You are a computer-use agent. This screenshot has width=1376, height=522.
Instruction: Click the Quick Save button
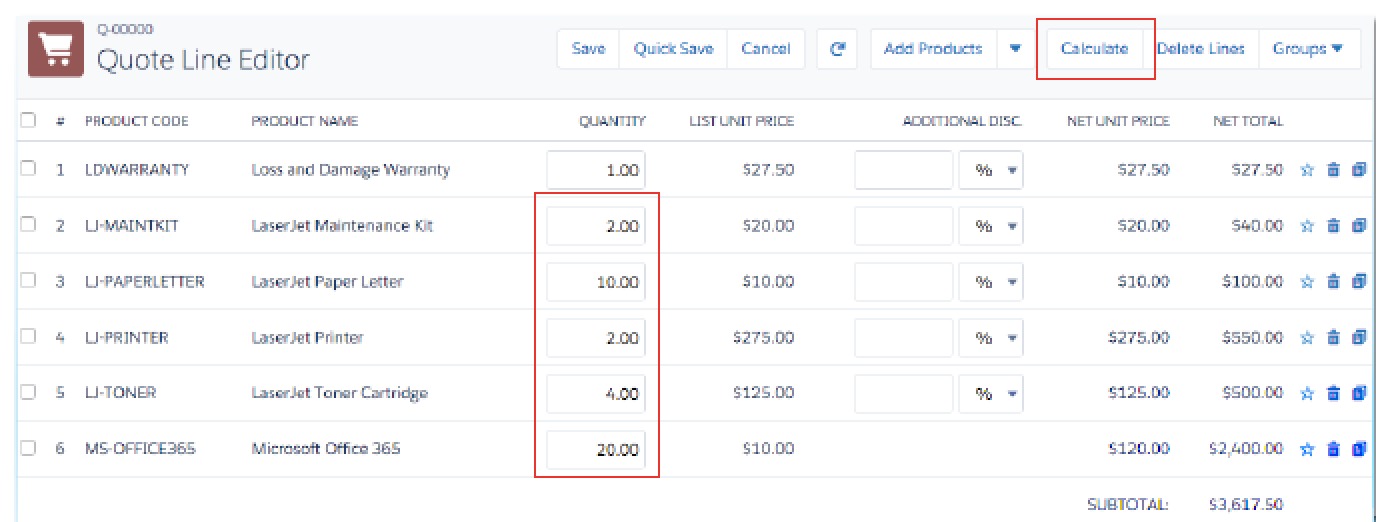coord(673,49)
